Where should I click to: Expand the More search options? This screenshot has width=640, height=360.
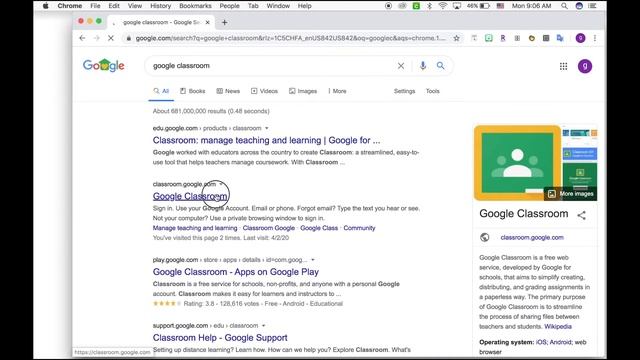337,91
